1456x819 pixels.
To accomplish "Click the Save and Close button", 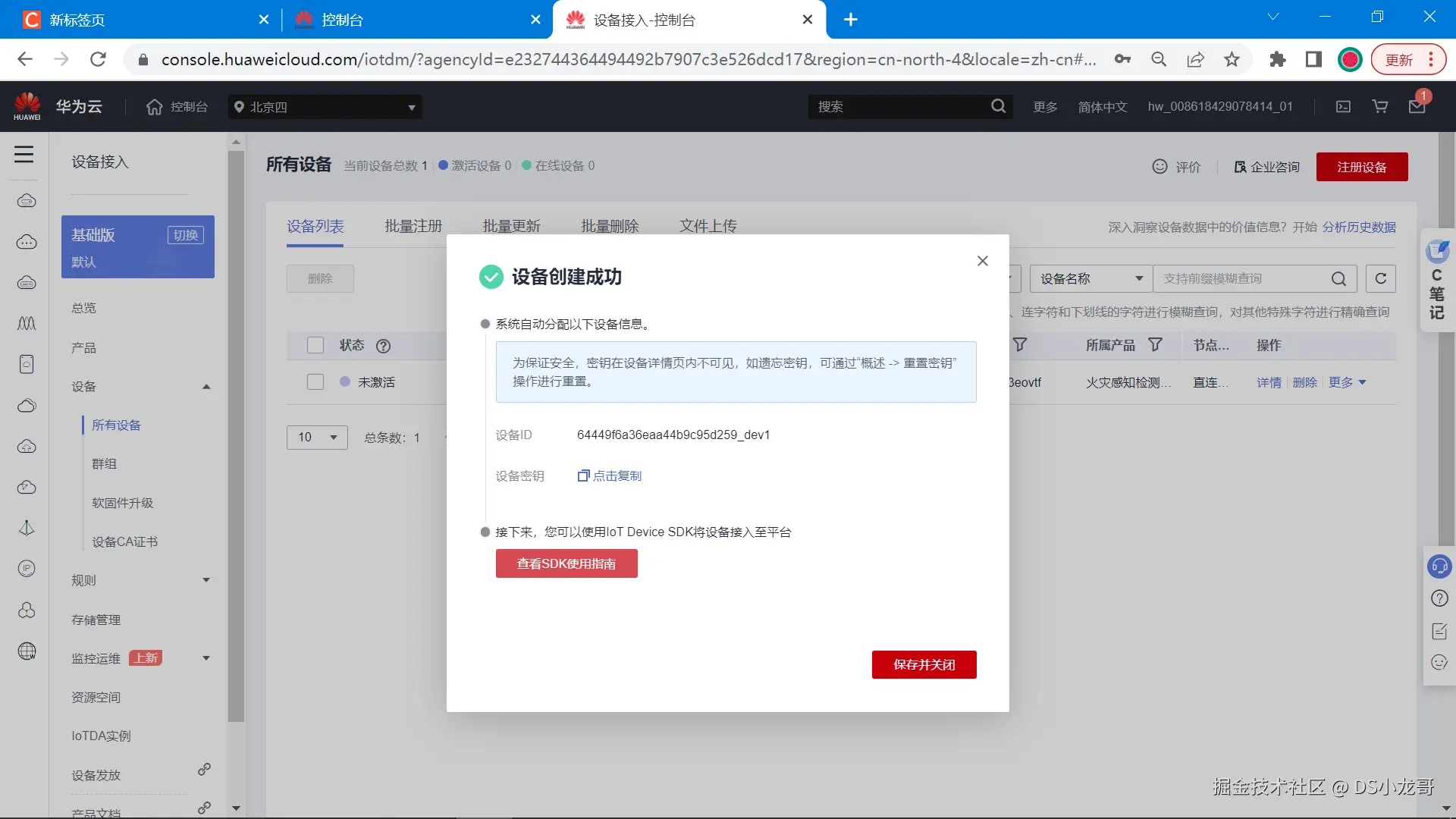I will tap(924, 665).
